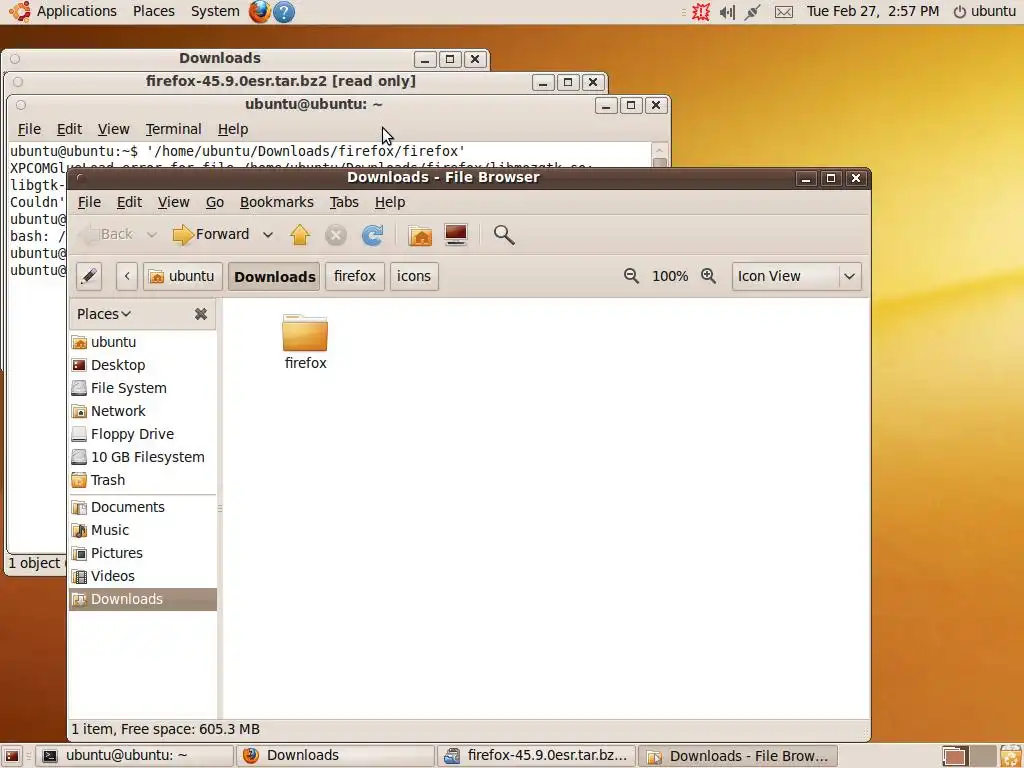Image resolution: width=1024 pixels, height=768 pixels.
Task: Click the zoom out magnifier icon
Action: pos(631,276)
